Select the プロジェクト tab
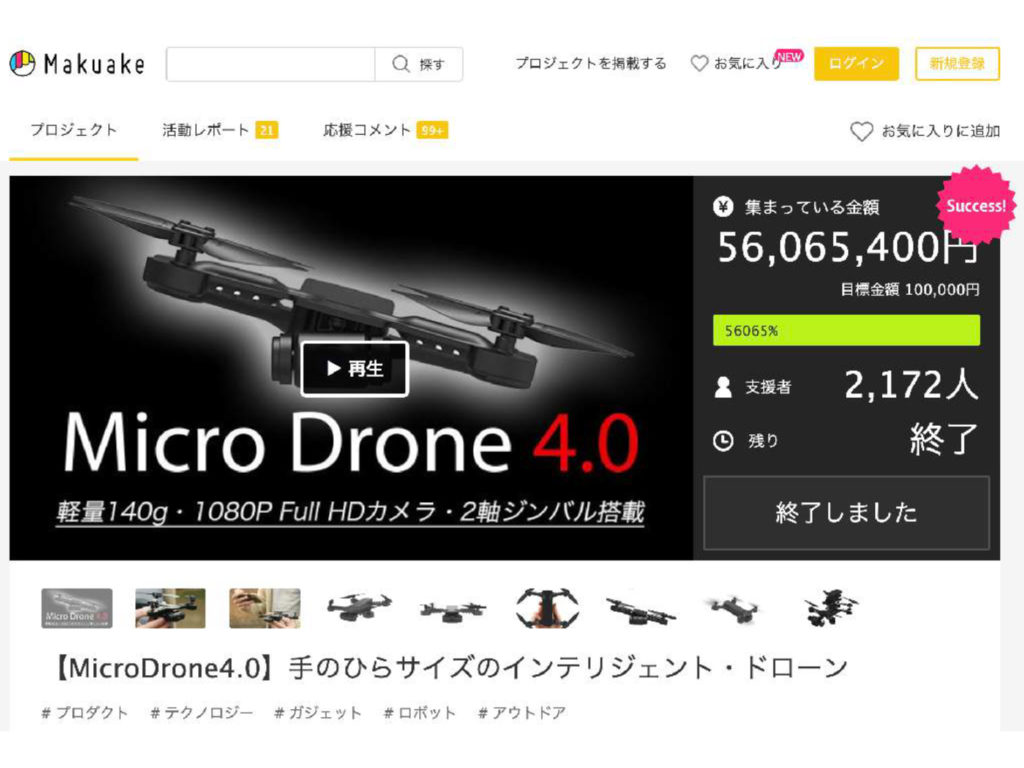 click(x=73, y=130)
